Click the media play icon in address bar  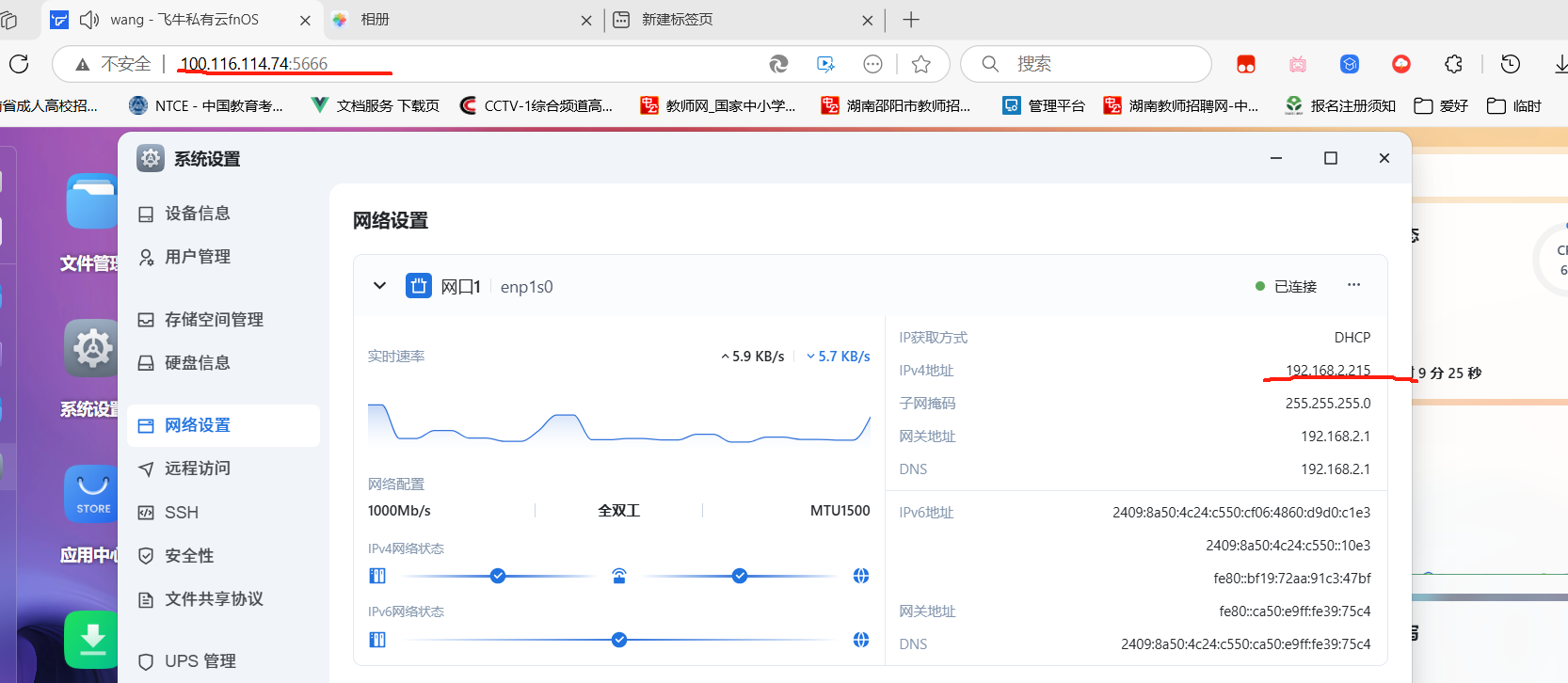[x=825, y=64]
